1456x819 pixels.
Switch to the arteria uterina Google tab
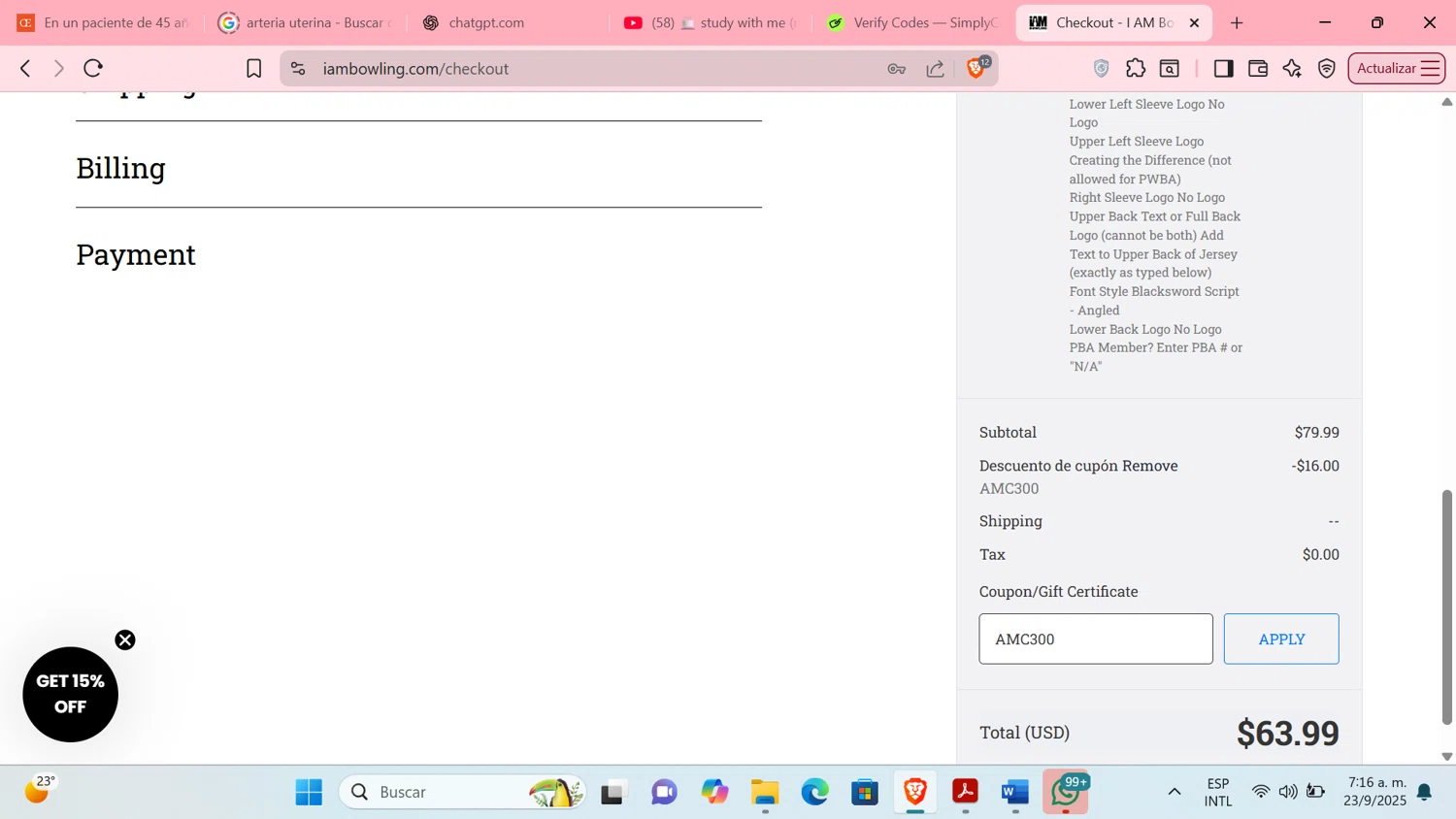pyautogui.click(x=306, y=22)
